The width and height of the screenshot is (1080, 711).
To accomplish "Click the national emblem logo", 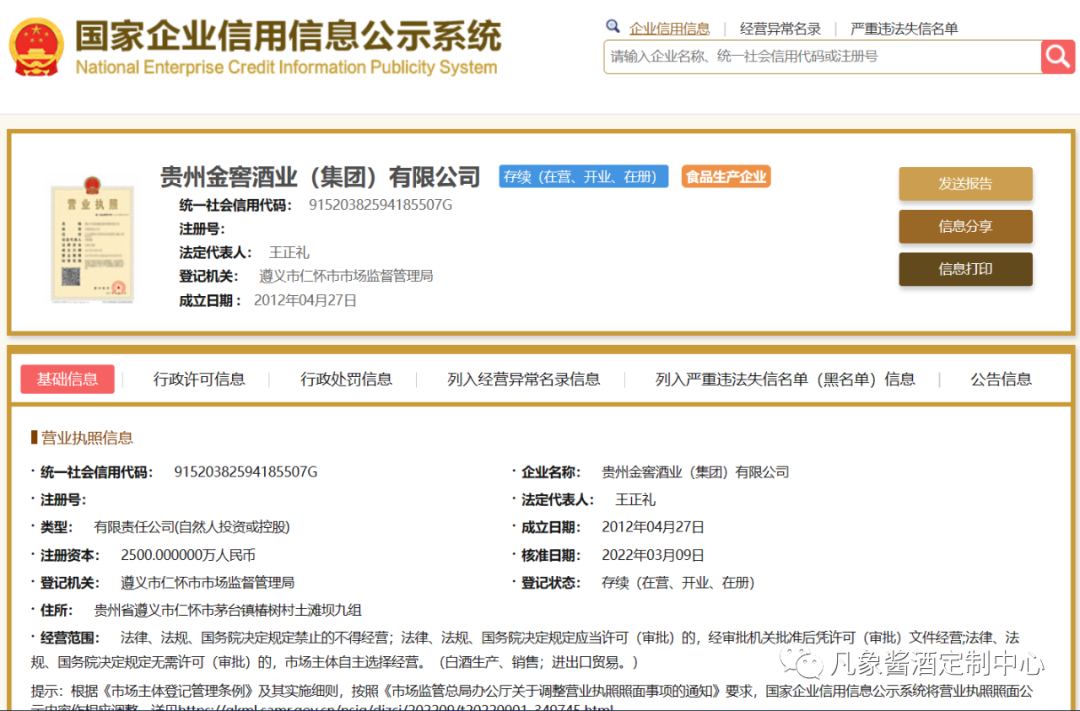I will (36, 47).
